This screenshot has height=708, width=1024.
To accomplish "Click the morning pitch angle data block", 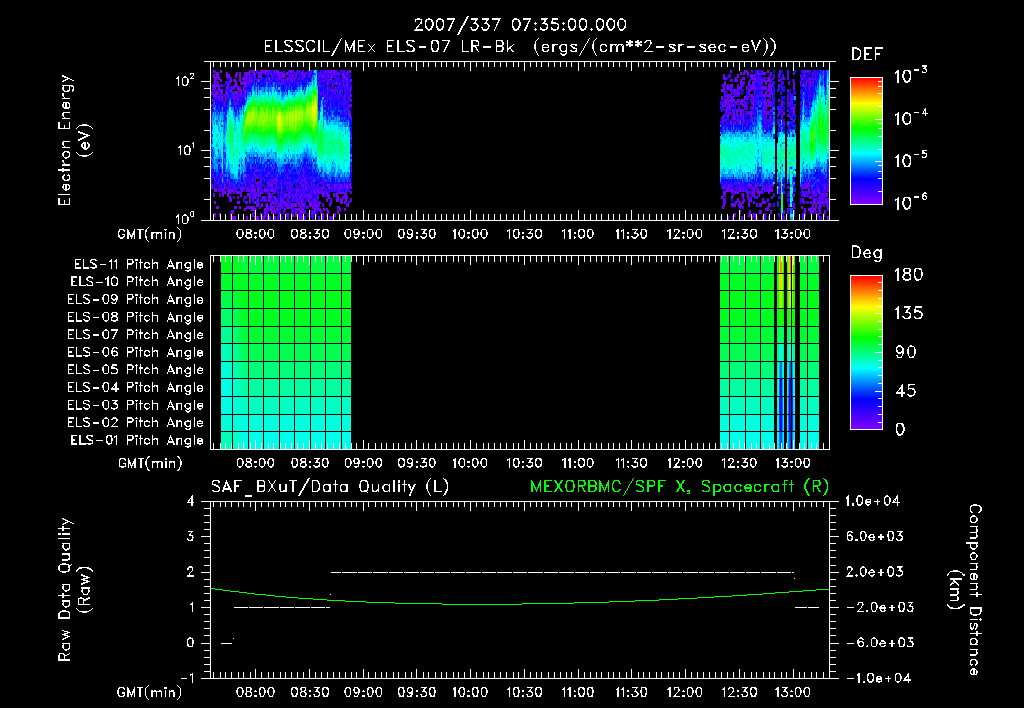I will pyautogui.click(x=285, y=352).
